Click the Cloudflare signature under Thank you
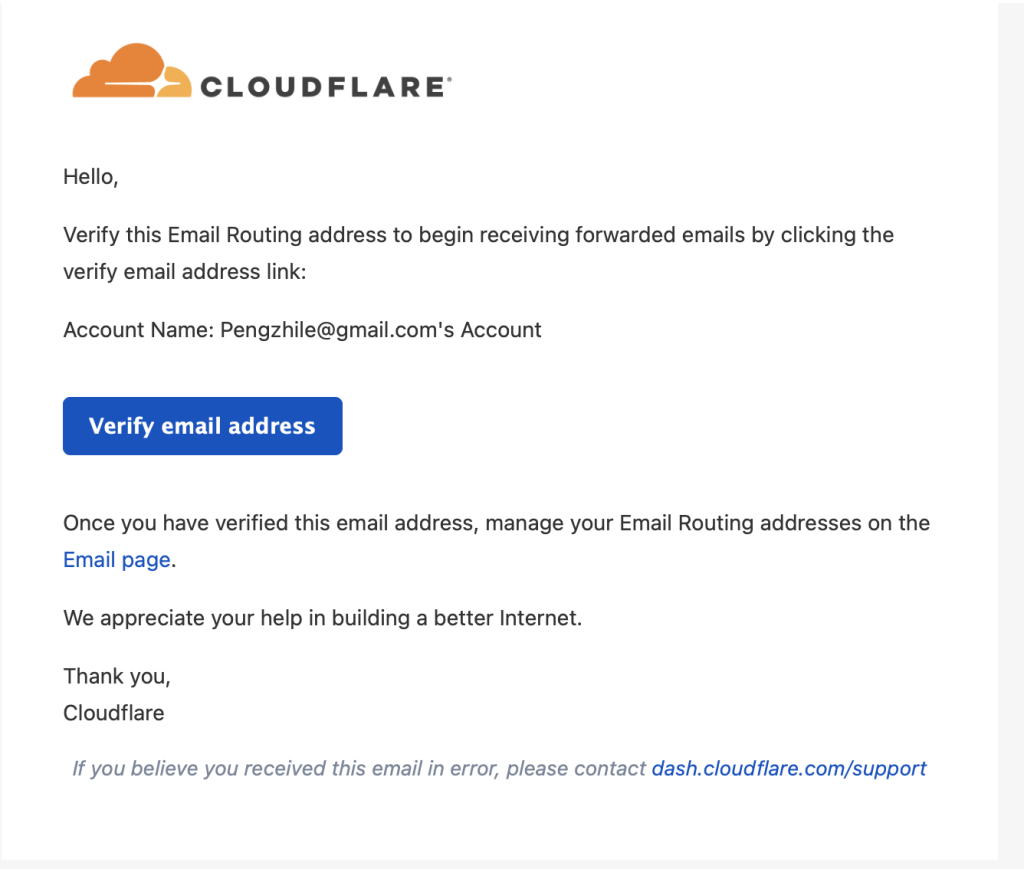The image size is (1024, 869). pos(114,713)
